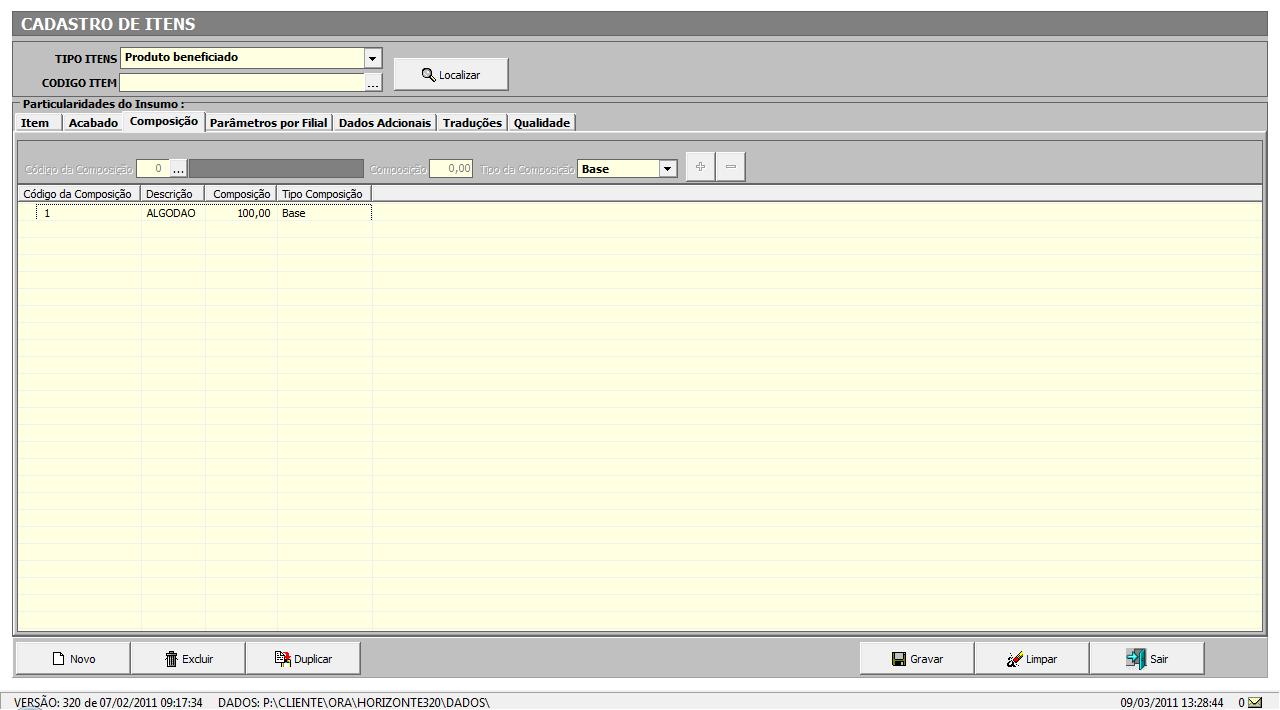Exit using the Sair button
Screen dimensions: 1280x710
(x=1147, y=659)
